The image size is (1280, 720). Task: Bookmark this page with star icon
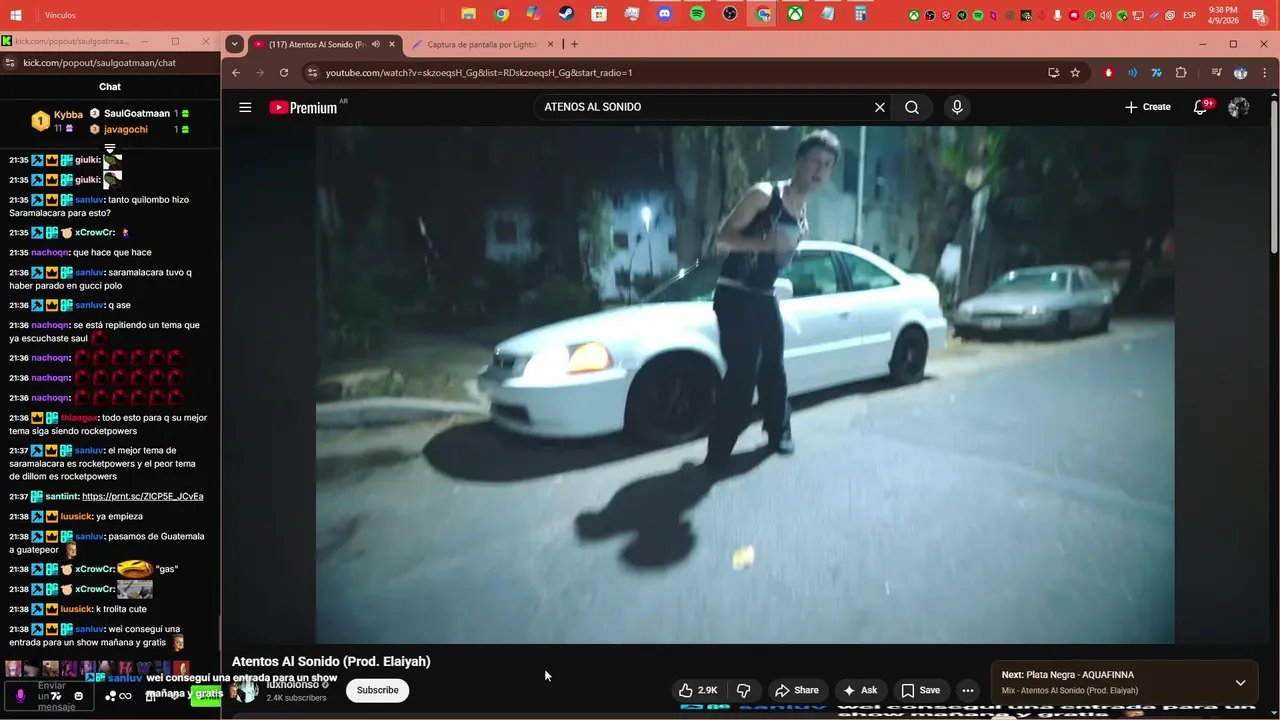pyautogui.click(x=1075, y=72)
